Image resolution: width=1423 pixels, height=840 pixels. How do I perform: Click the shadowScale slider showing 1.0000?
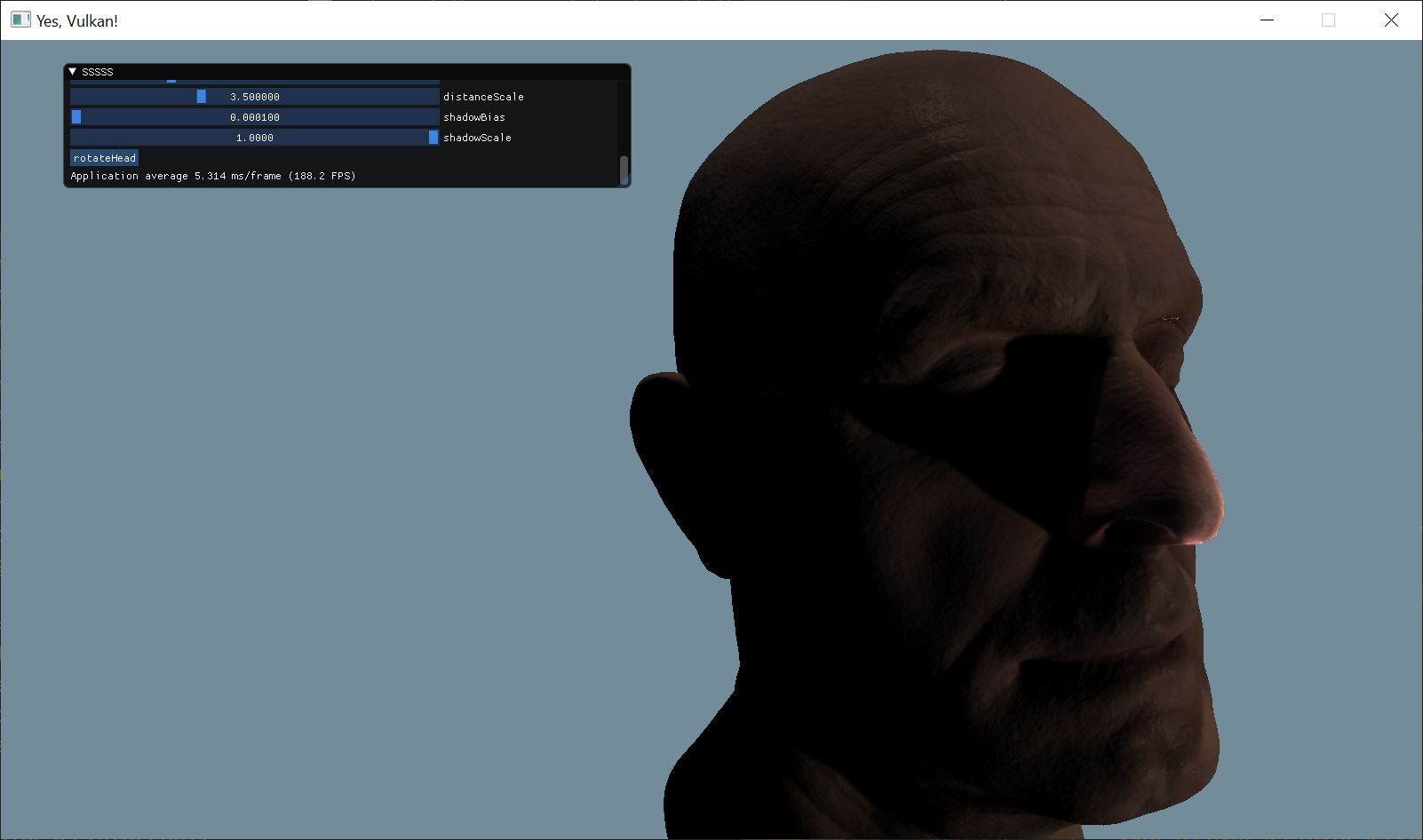click(255, 138)
